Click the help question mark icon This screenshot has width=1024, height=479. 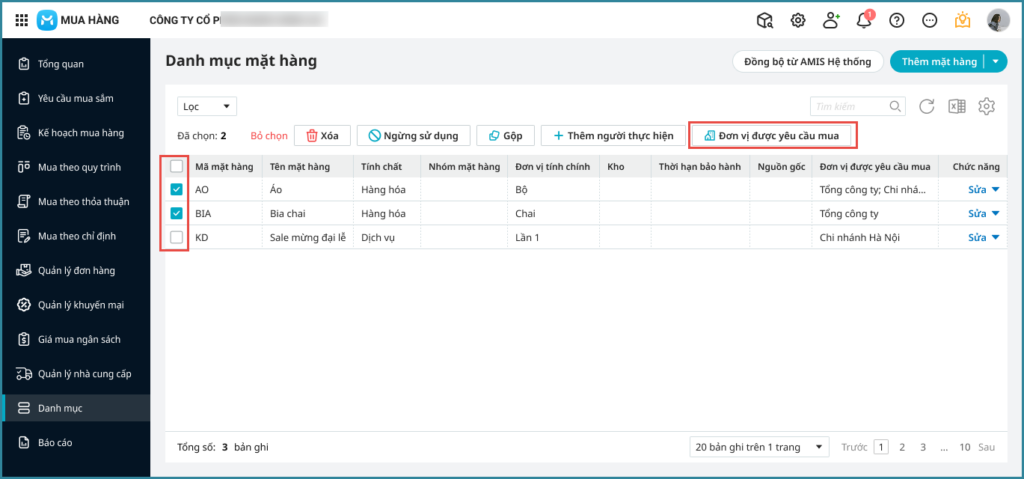tap(897, 20)
